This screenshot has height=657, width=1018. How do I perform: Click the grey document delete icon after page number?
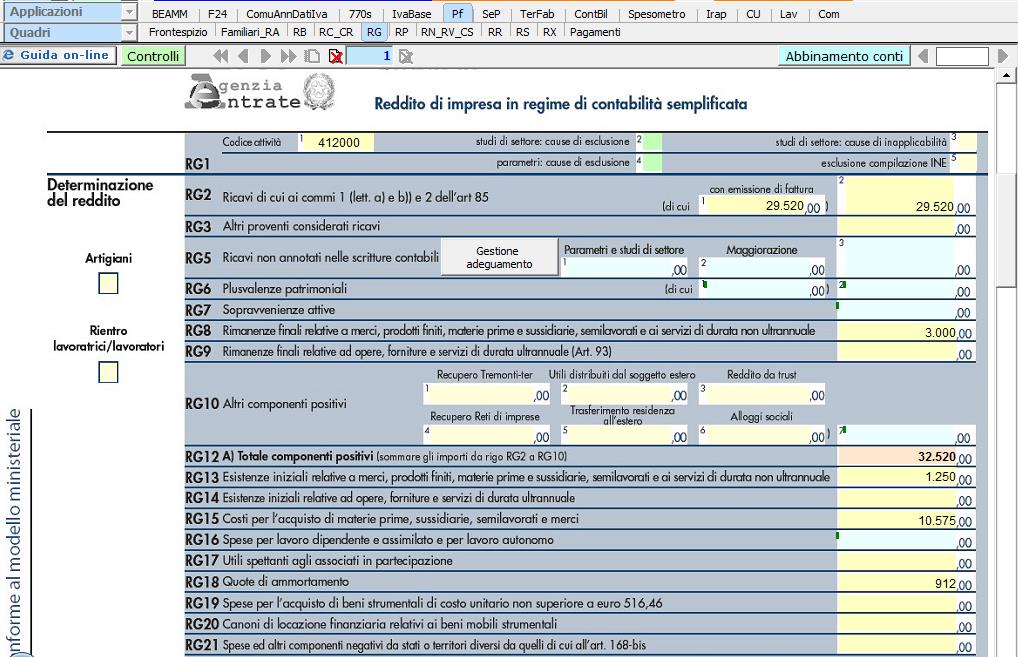pos(406,56)
